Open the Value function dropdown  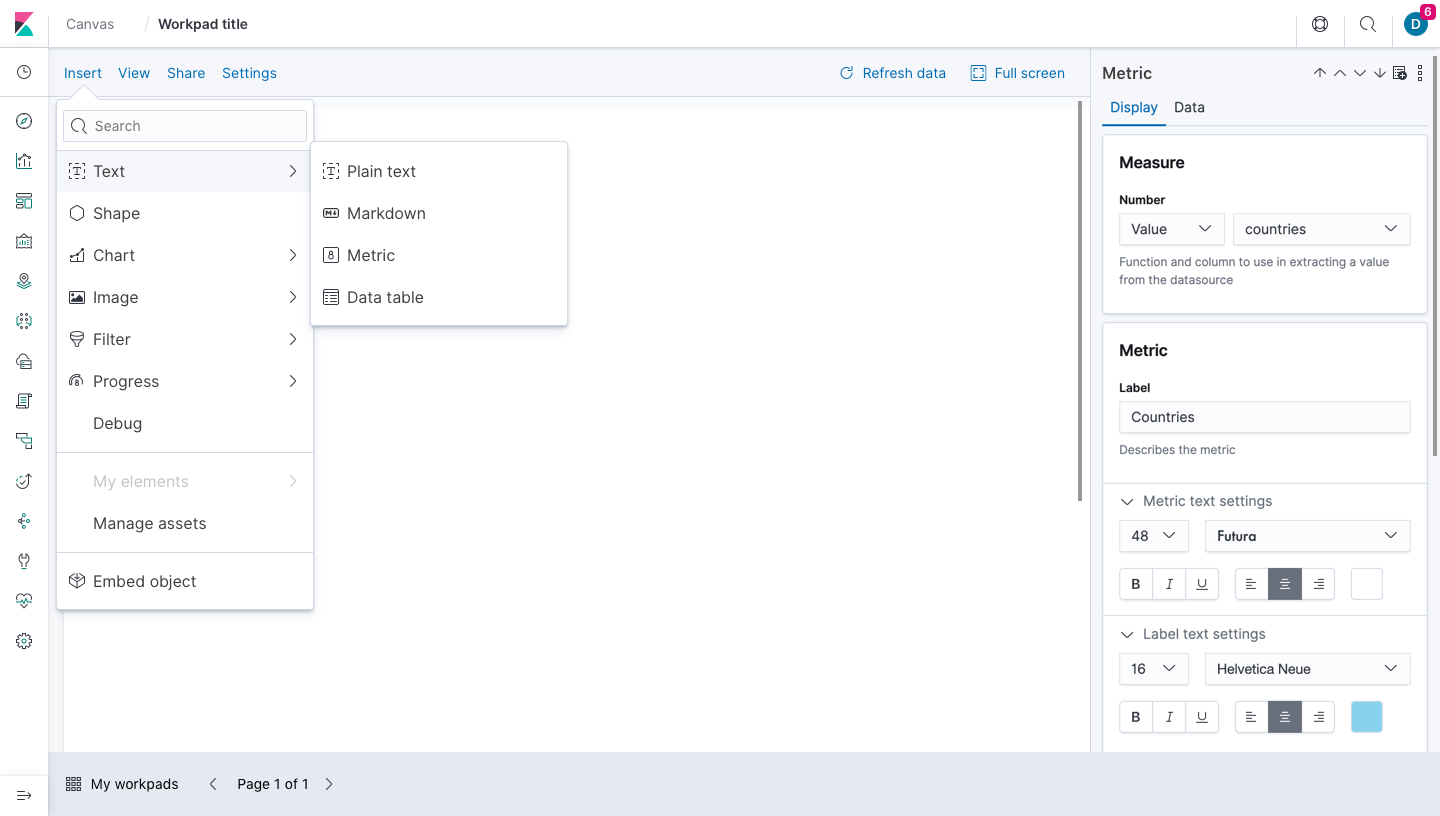tap(1172, 229)
